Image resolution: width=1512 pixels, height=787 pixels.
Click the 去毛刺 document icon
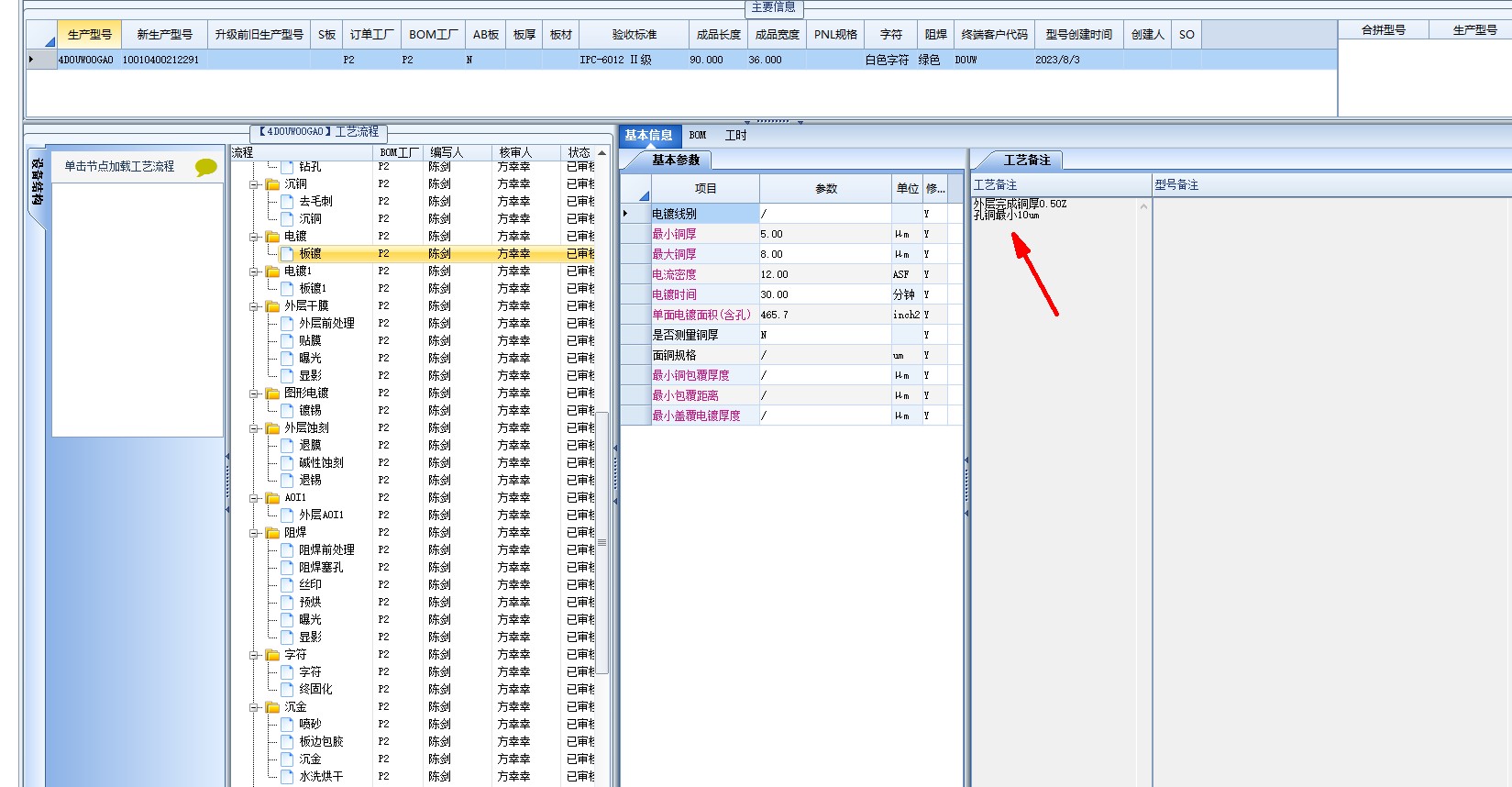click(x=288, y=202)
